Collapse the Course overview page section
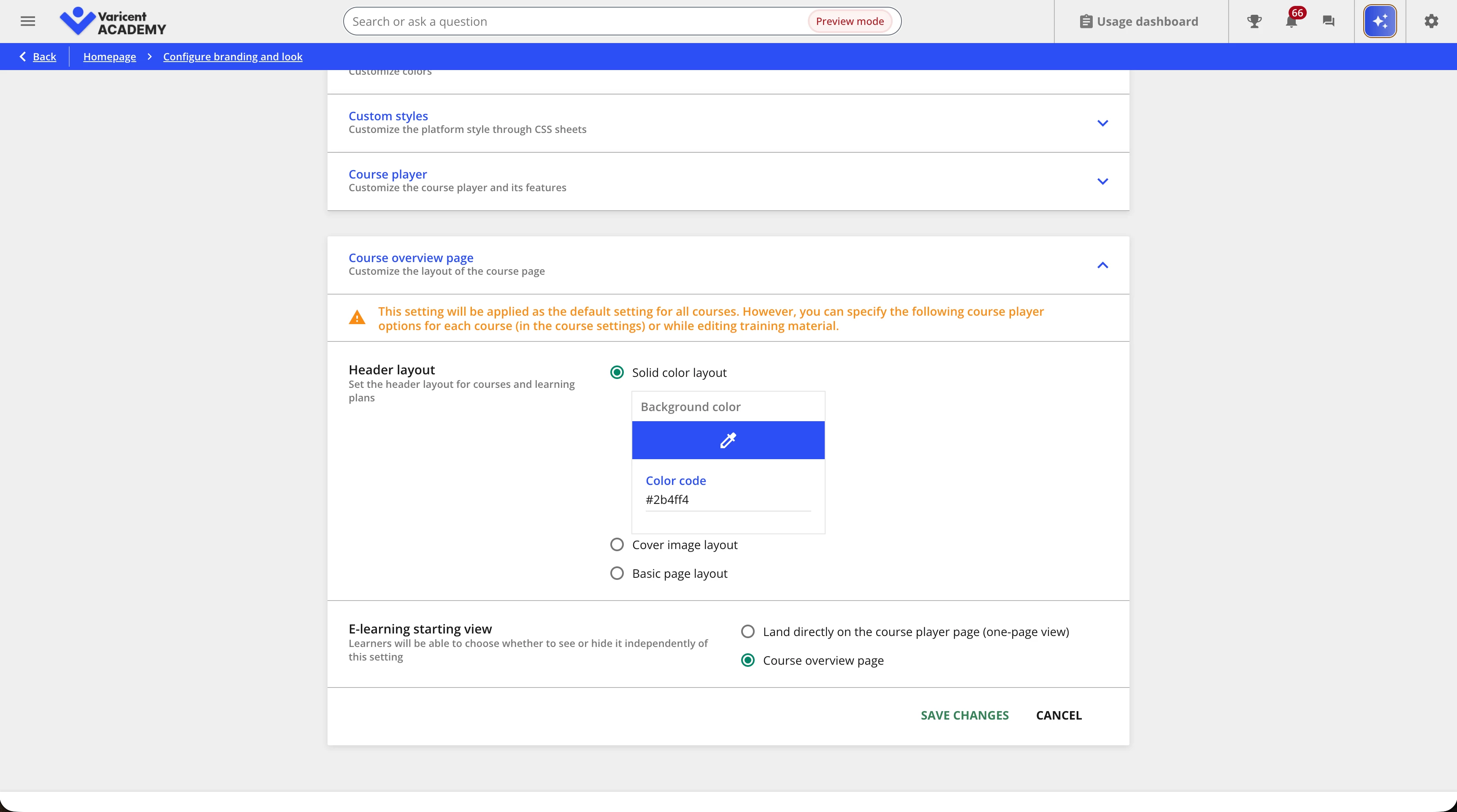 [x=1102, y=265]
